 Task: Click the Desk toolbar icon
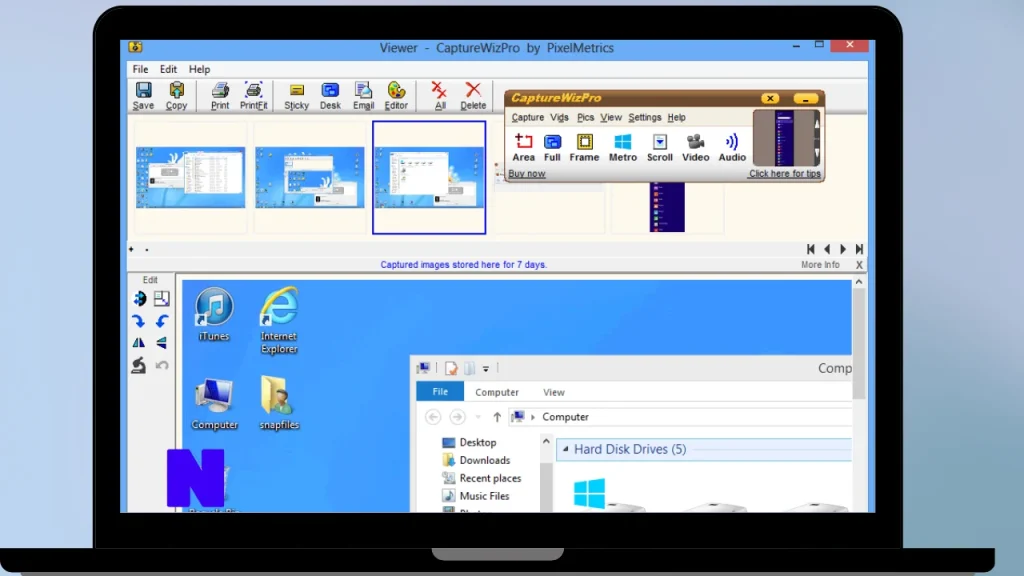coord(330,95)
